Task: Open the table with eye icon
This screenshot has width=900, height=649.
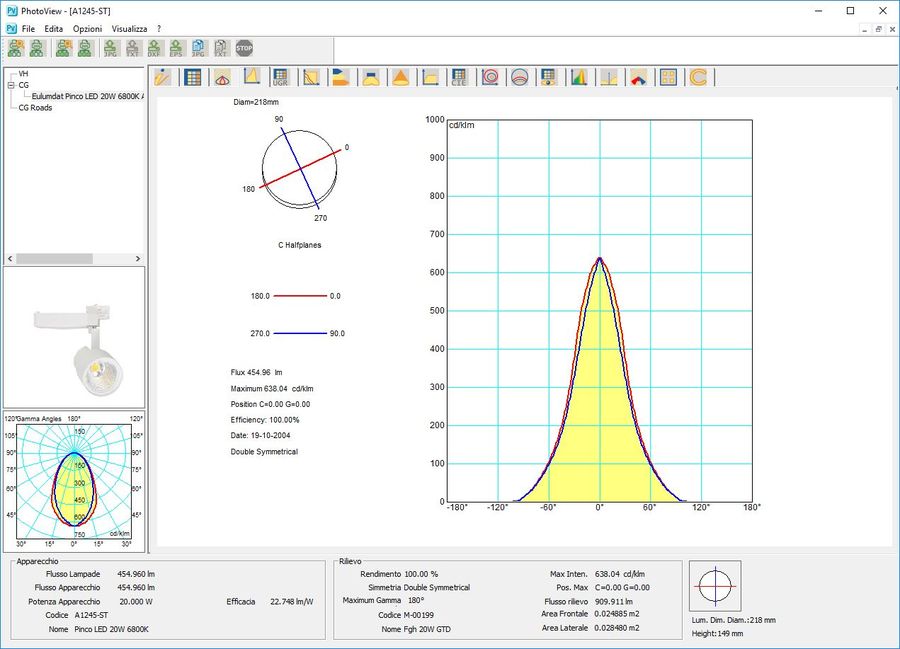Action: click(549, 77)
